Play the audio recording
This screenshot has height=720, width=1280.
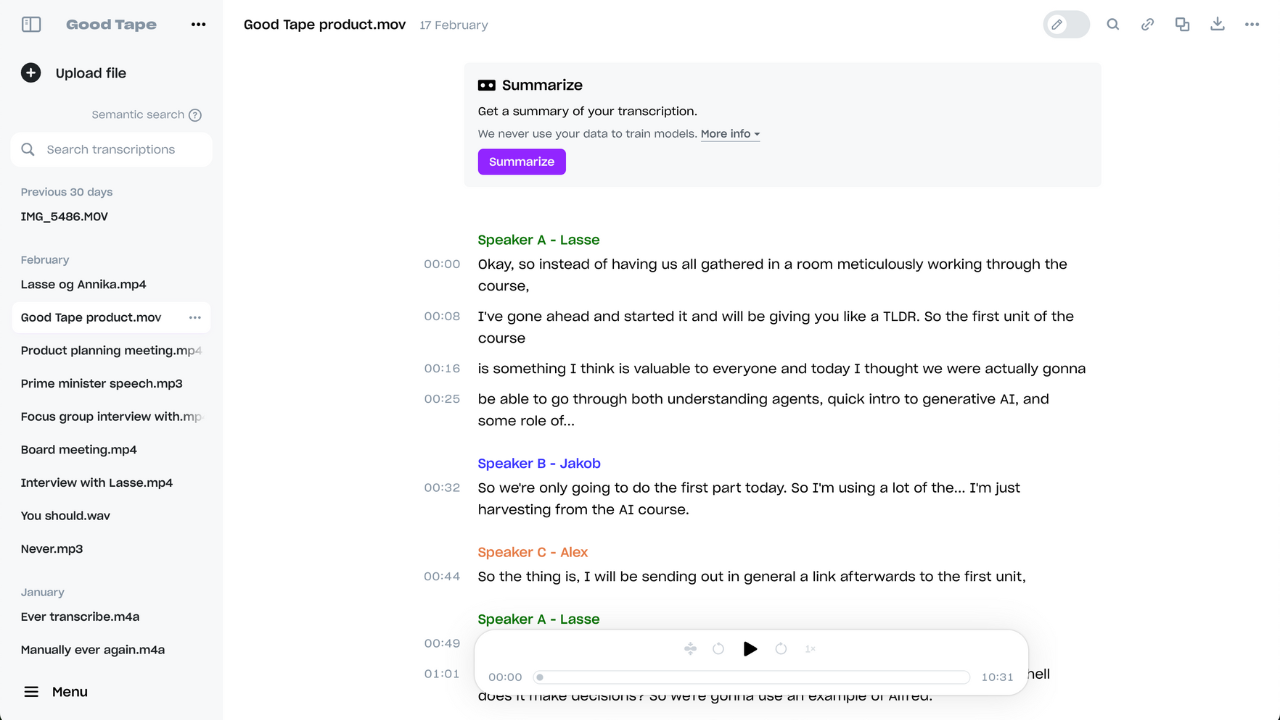(x=750, y=649)
